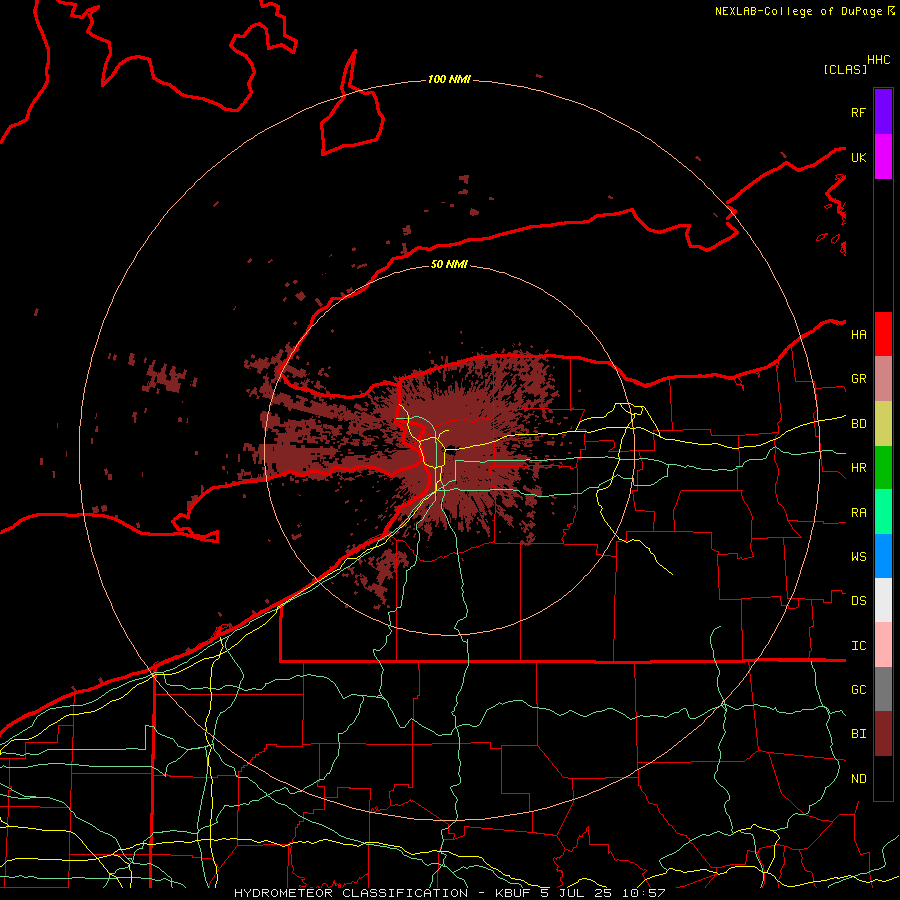Click the WS legend label
The height and width of the screenshot is (900, 900).
[859, 556]
